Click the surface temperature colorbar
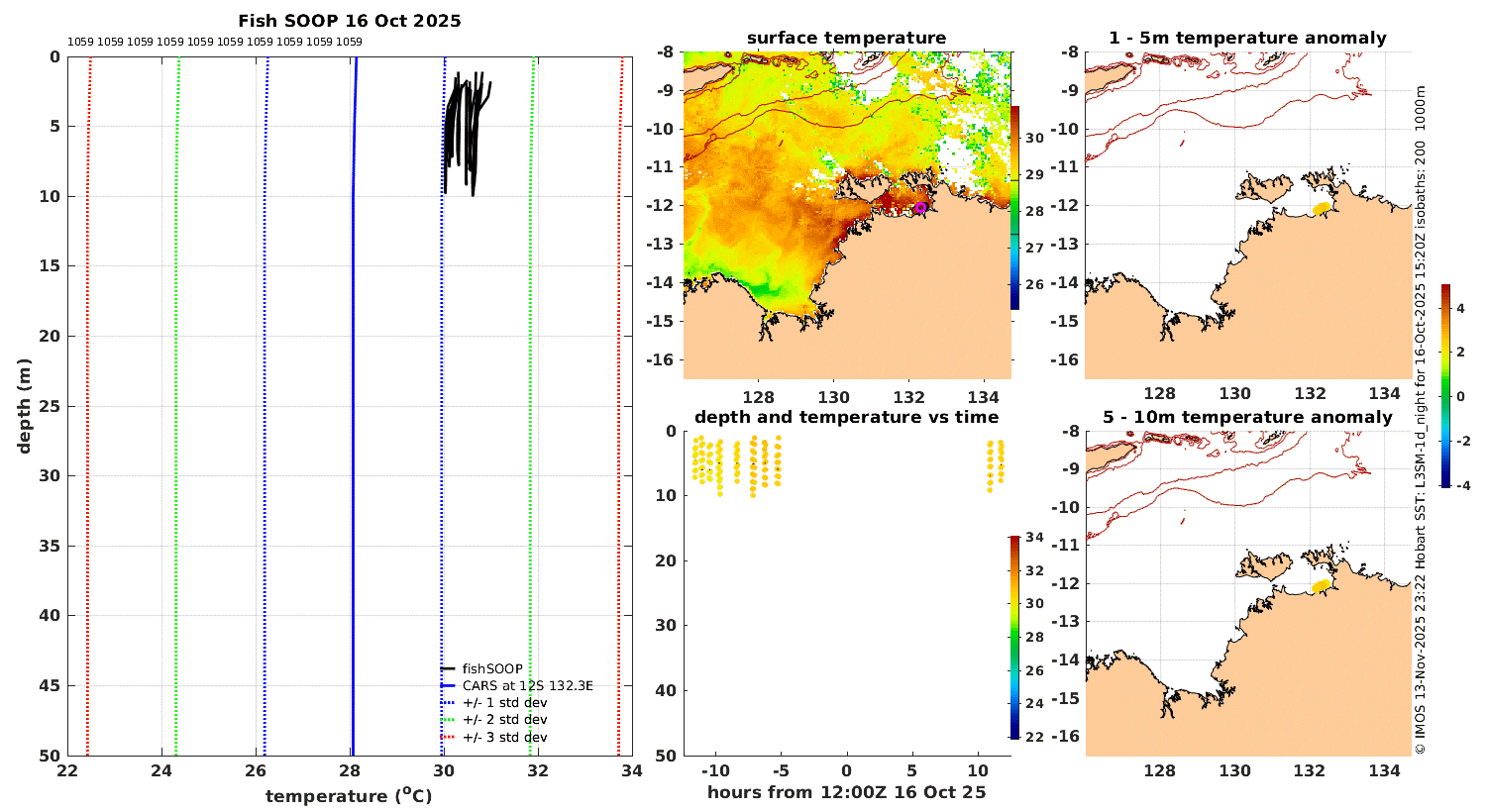Viewport: 1486px width, 812px height. click(x=1014, y=207)
